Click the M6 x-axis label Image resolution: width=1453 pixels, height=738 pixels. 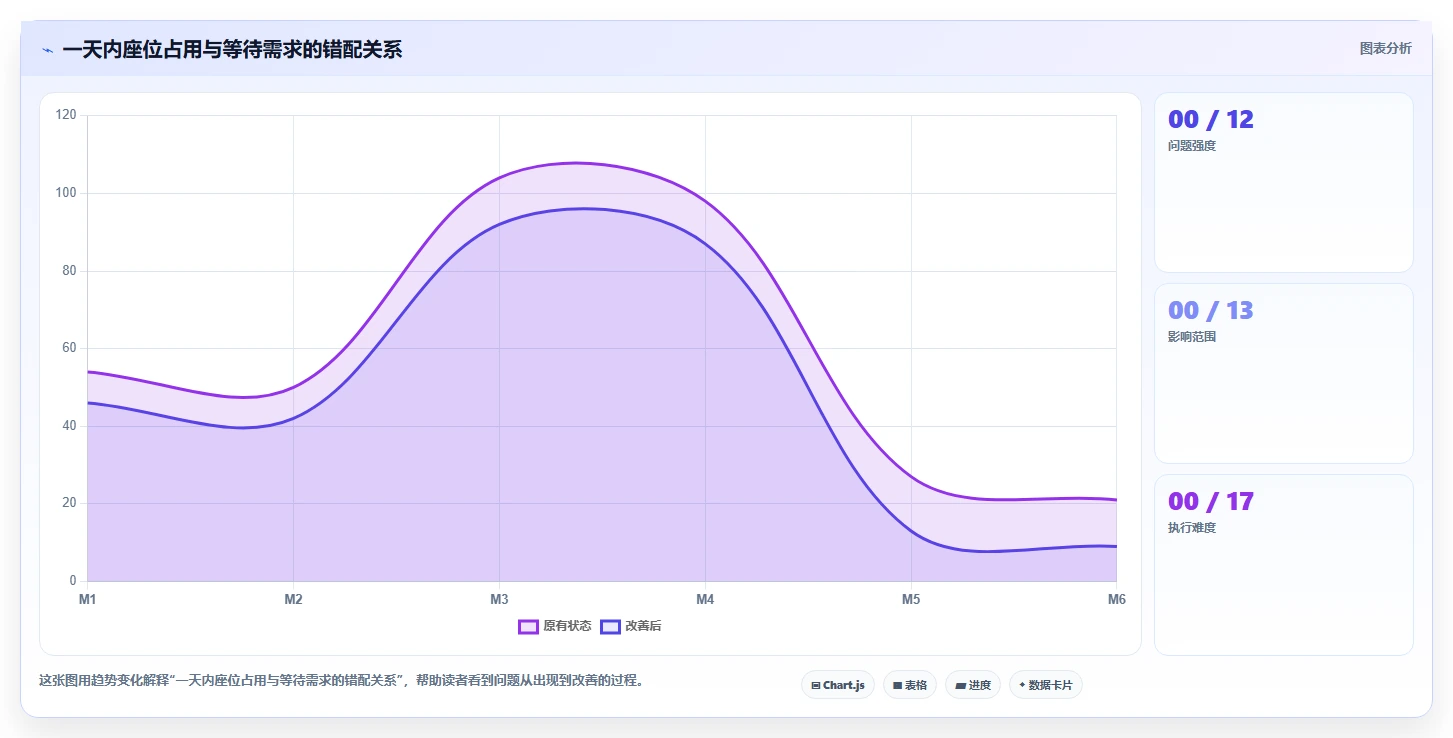tap(1116, 599)
